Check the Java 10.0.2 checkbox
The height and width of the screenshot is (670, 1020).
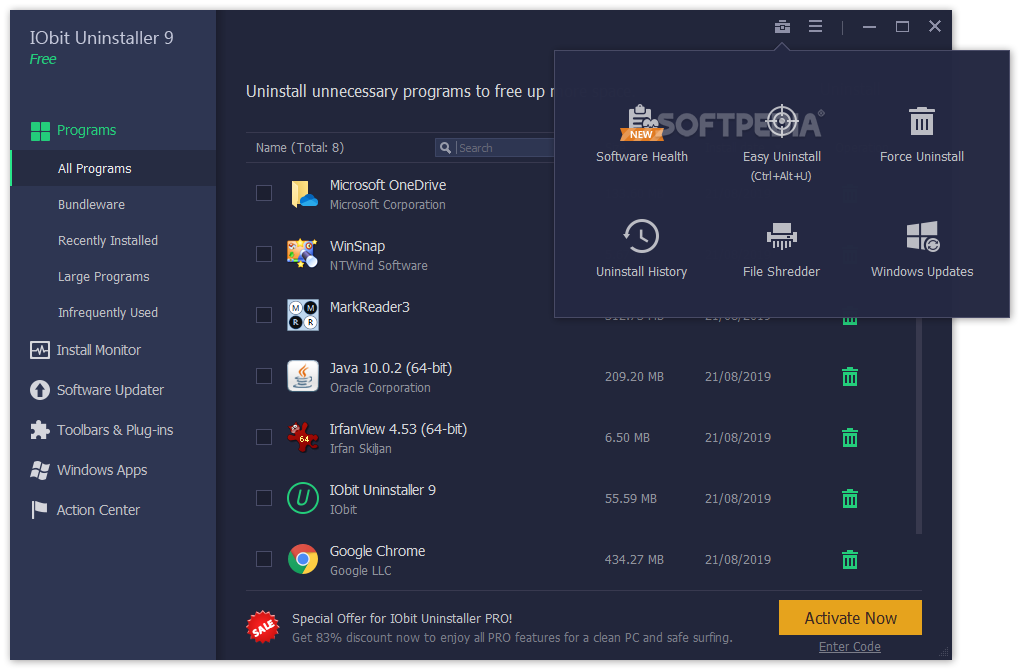tap(263, 376)
